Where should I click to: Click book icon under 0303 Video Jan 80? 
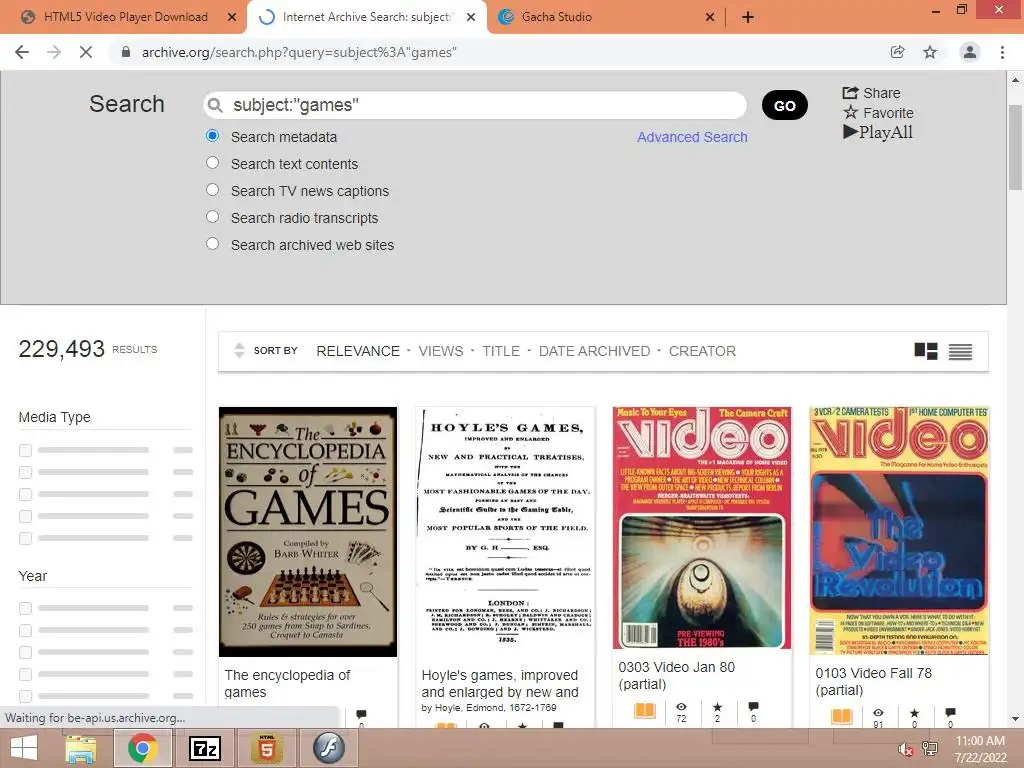645,710
